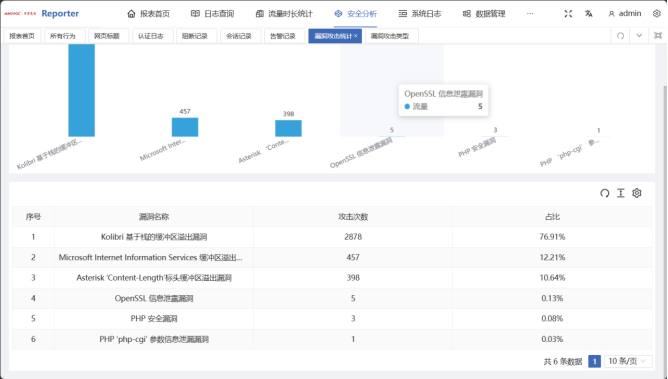Expand the more menus ellipsis

point(530,14)
